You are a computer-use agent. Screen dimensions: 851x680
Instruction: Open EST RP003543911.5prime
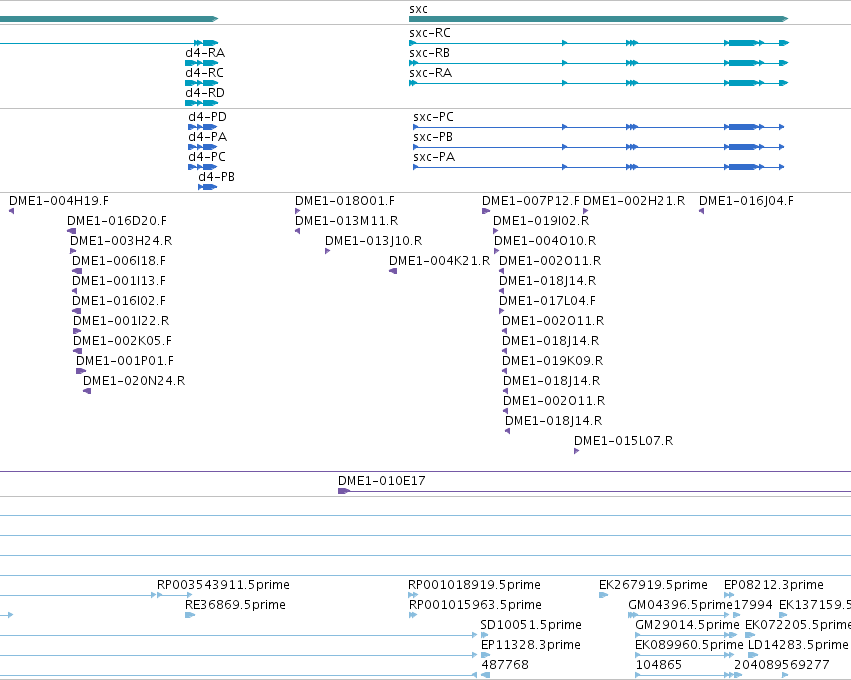click(x=223, y=586)
